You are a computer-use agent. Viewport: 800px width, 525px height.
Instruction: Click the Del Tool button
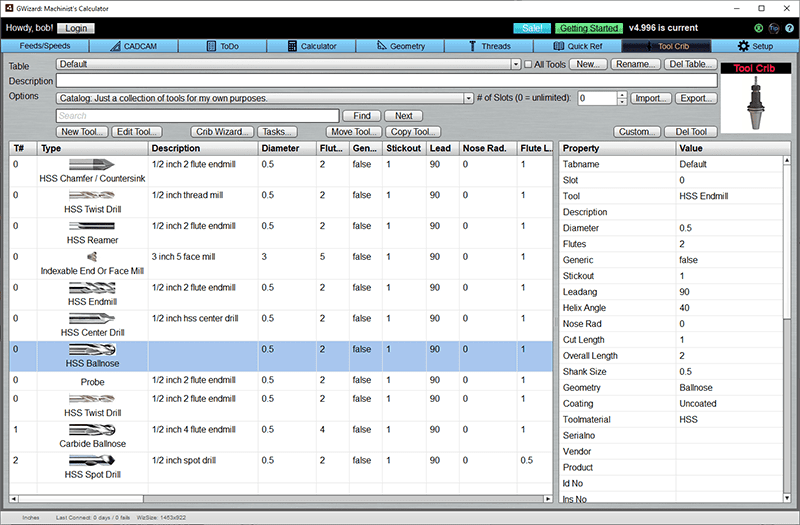coord(691,132)
